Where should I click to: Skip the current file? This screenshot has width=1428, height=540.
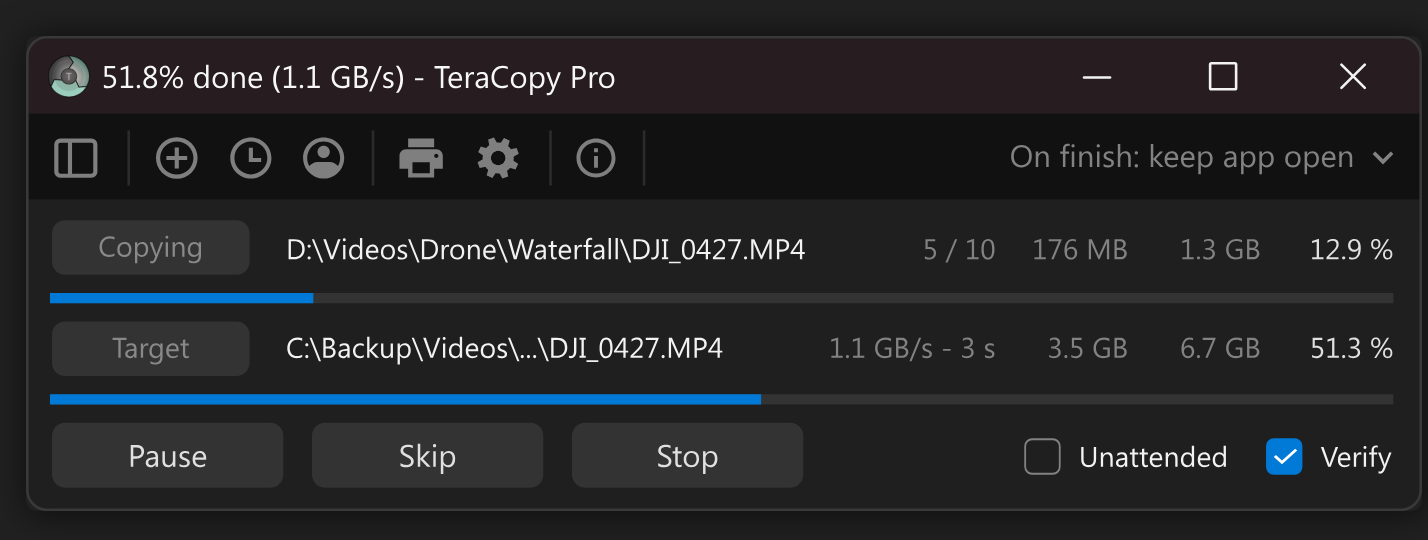tap(427, 456)
